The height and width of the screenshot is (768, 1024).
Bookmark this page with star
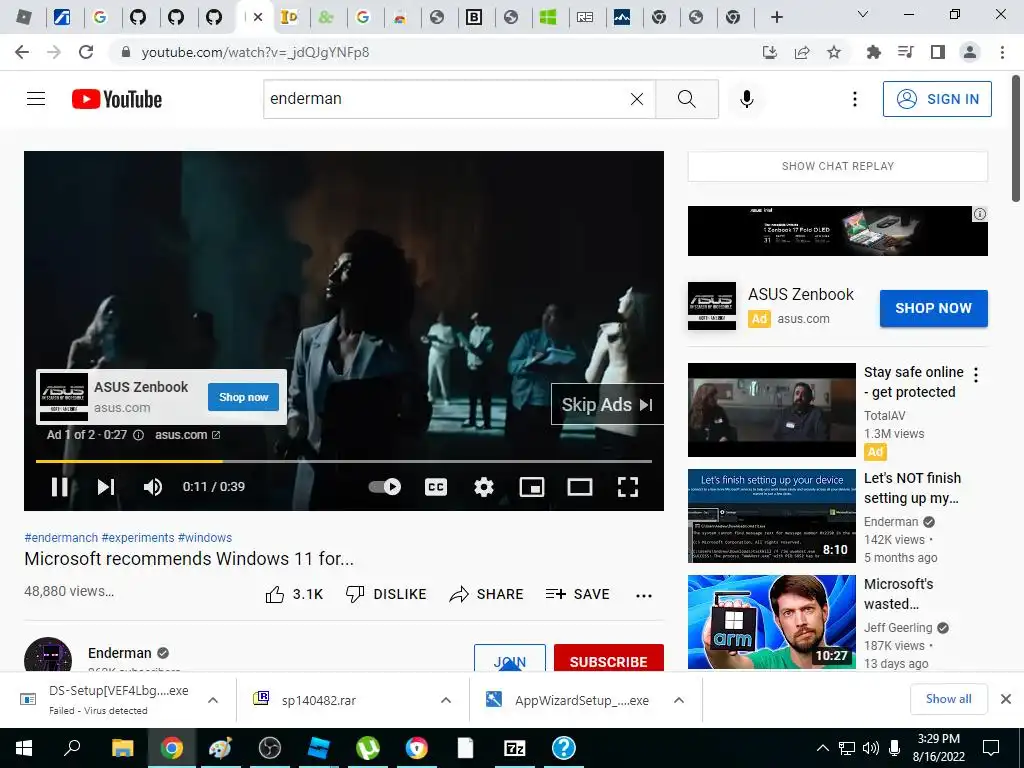tap(834, 52)
